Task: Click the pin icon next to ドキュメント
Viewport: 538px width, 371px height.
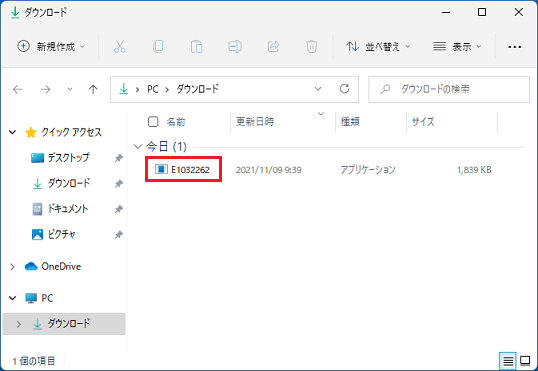Action: point(119,209)
